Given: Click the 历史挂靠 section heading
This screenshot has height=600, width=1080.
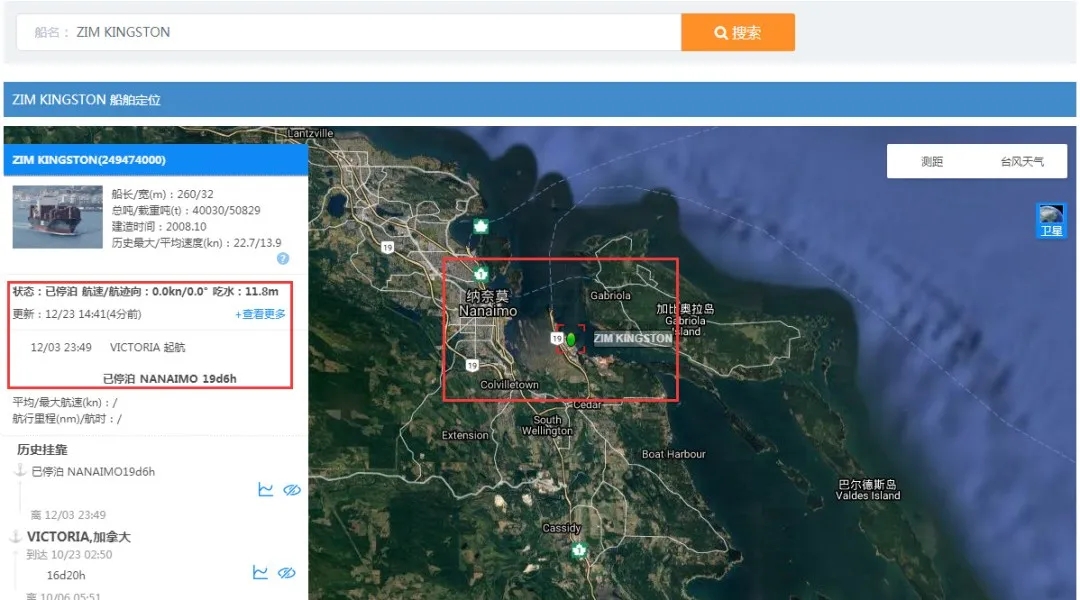Looking at the screenshot, I should pyautogui.click(x=42, y=450).
